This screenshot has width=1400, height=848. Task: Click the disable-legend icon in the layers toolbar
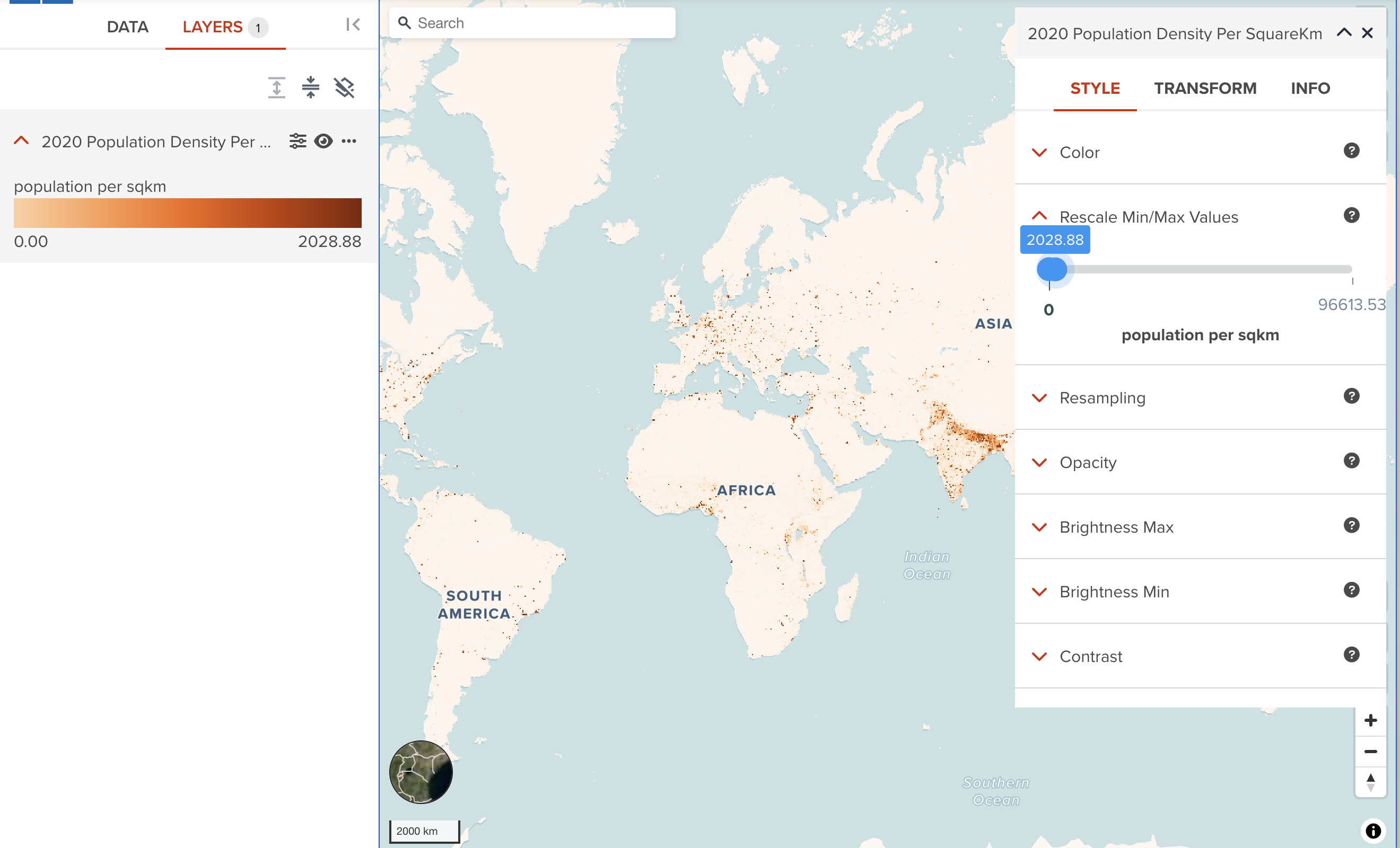tap(344, 87)
